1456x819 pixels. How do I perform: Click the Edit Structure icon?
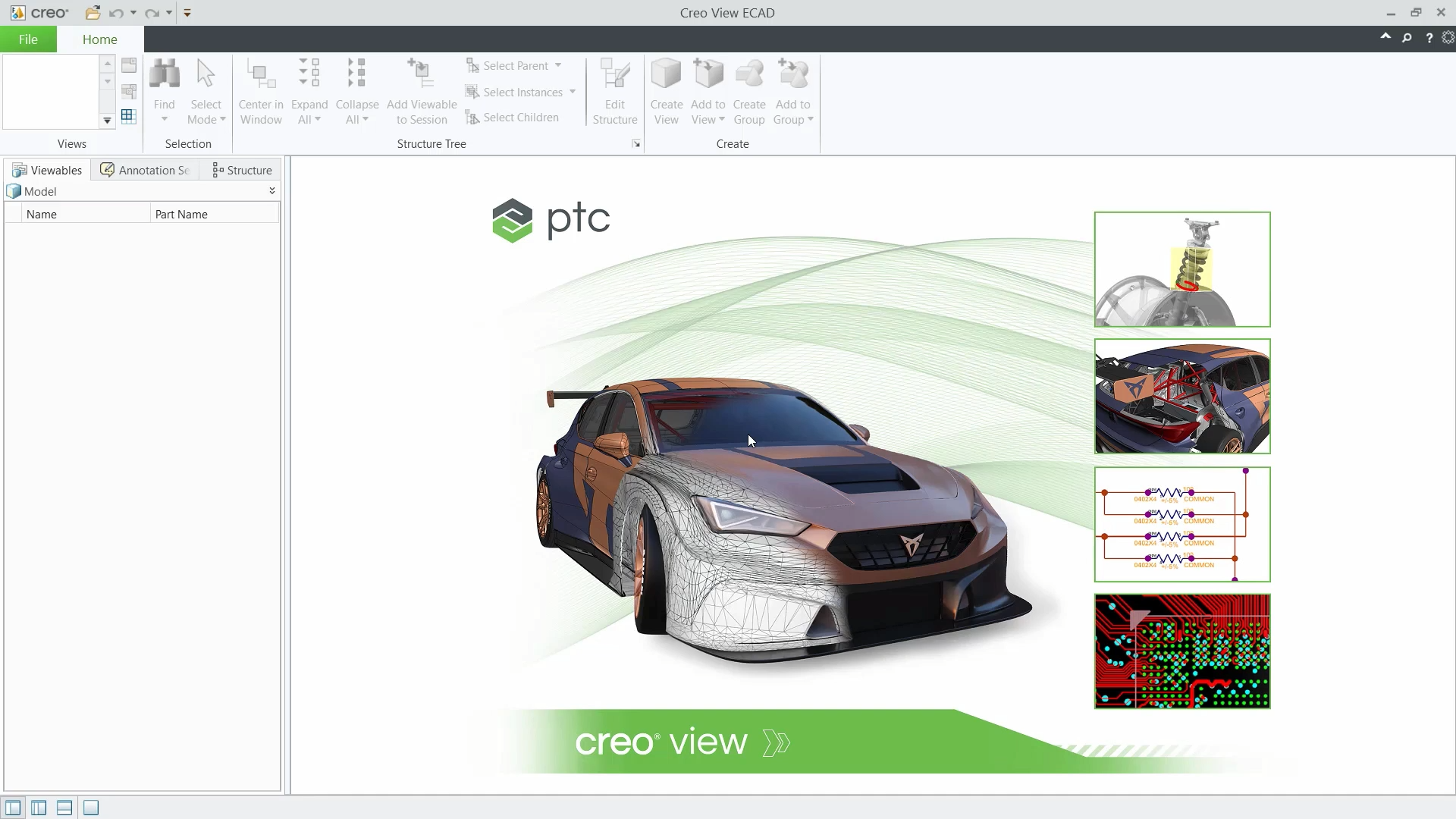(x=615, y=74)
